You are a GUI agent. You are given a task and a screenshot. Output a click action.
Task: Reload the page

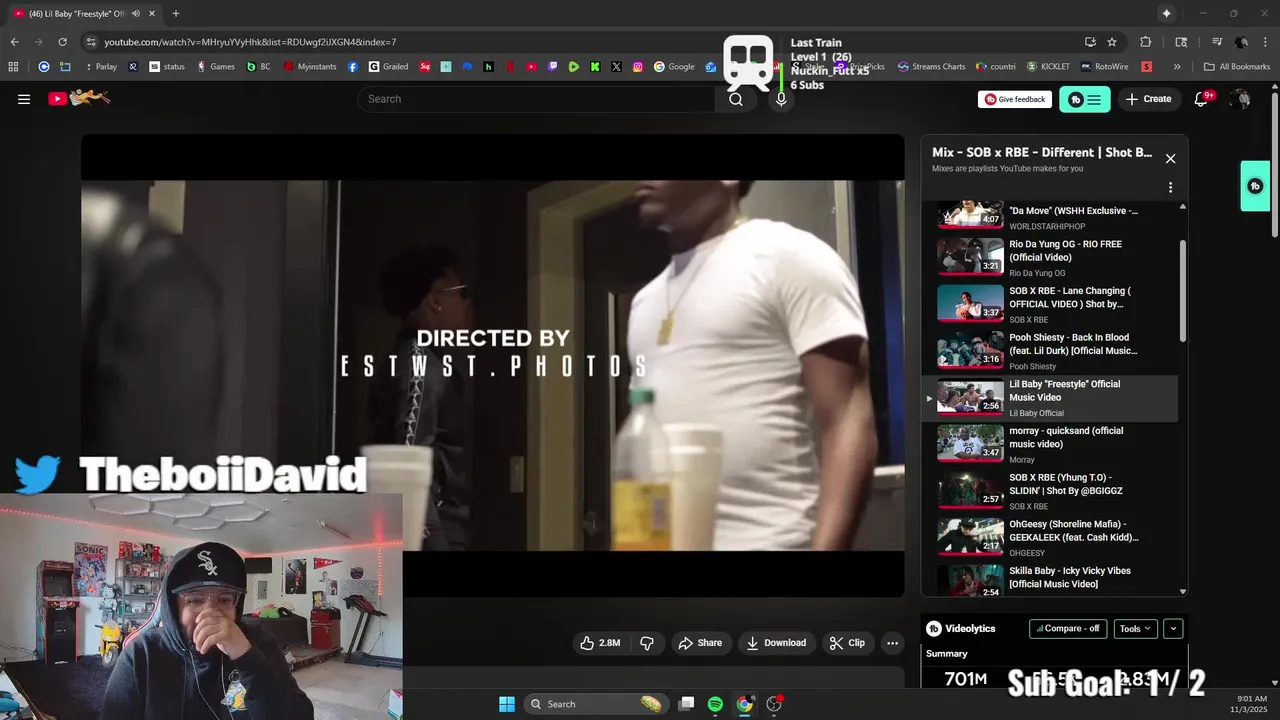[x=62, y=42]
